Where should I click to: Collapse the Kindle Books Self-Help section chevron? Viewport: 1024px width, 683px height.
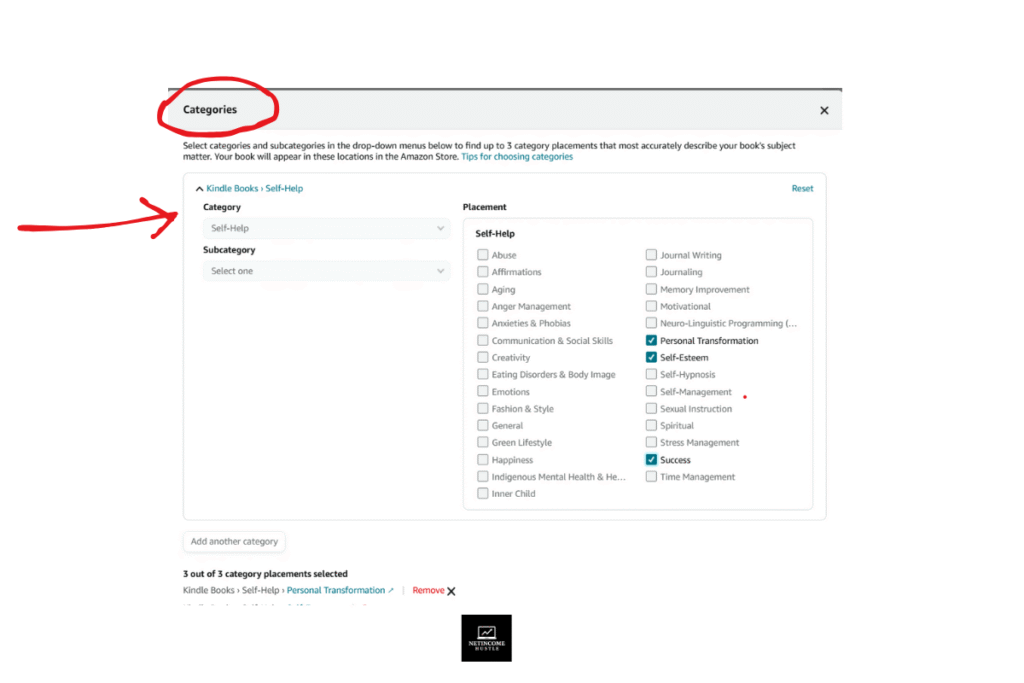tap(199, 189)
